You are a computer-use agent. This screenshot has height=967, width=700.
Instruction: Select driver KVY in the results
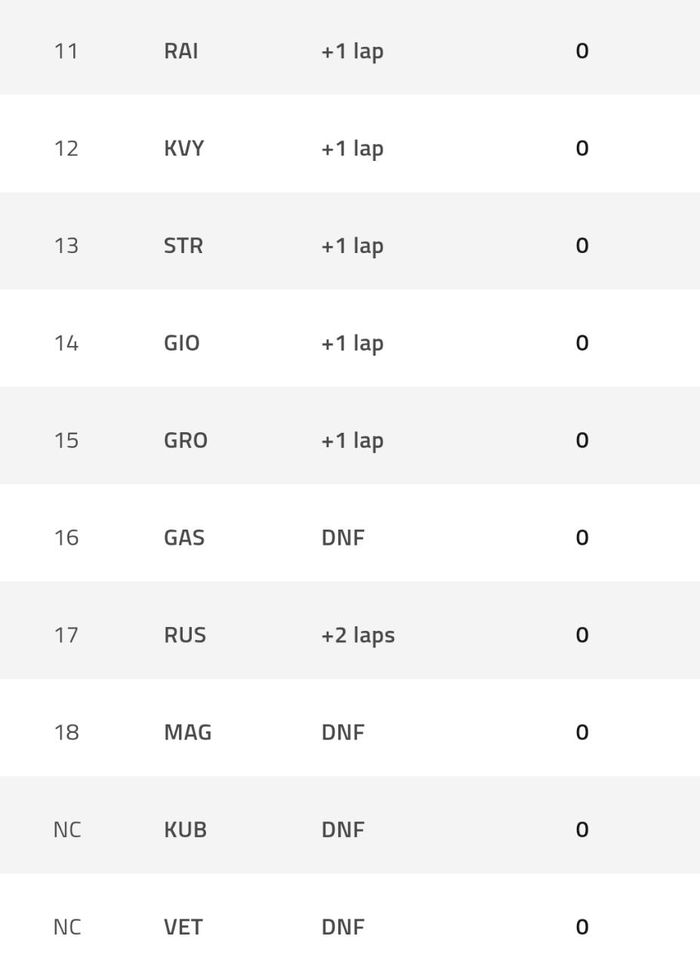[184, 148]
